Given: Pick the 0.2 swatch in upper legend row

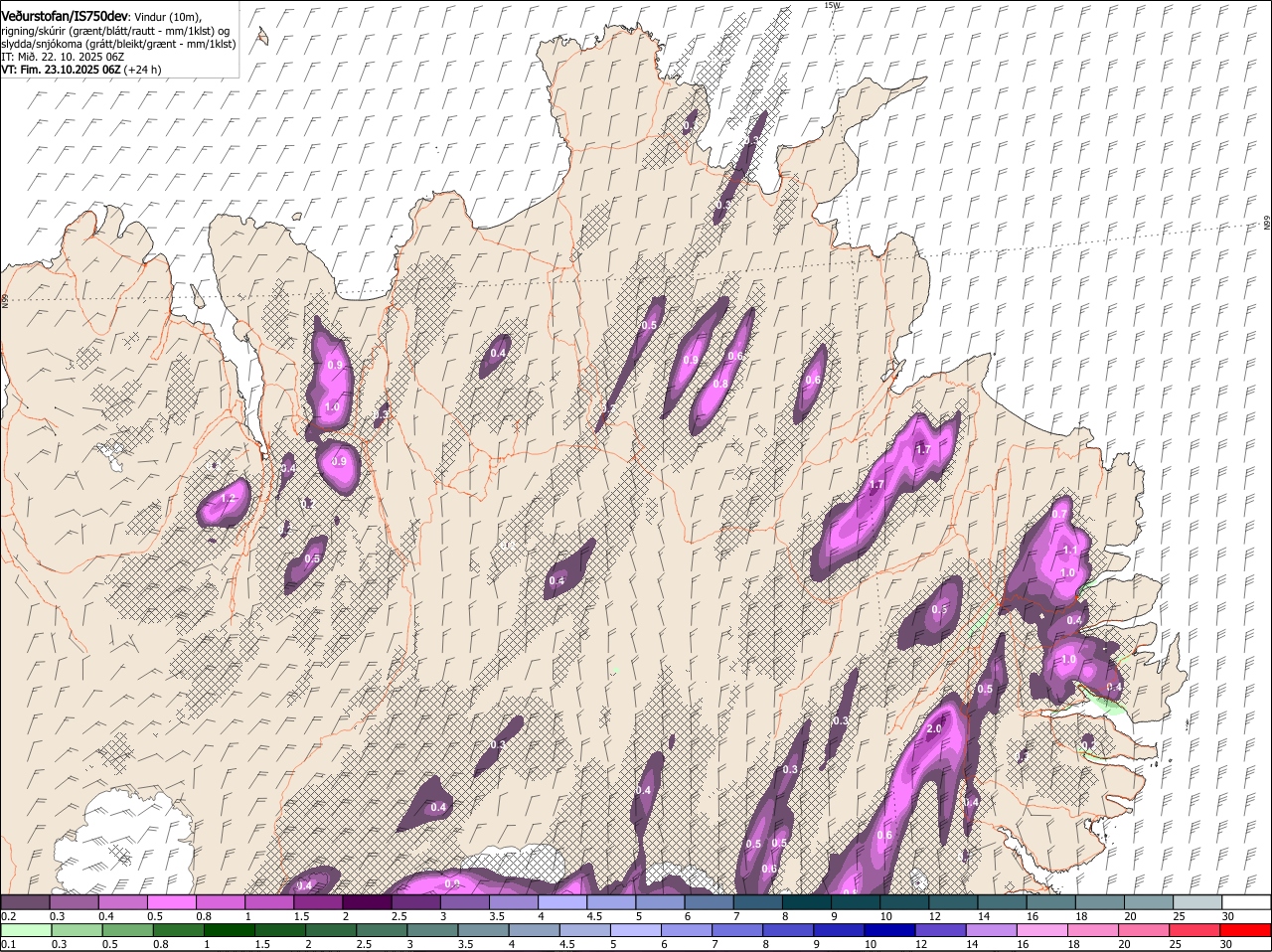Looking at the screenshot, I should click(25, 901).
